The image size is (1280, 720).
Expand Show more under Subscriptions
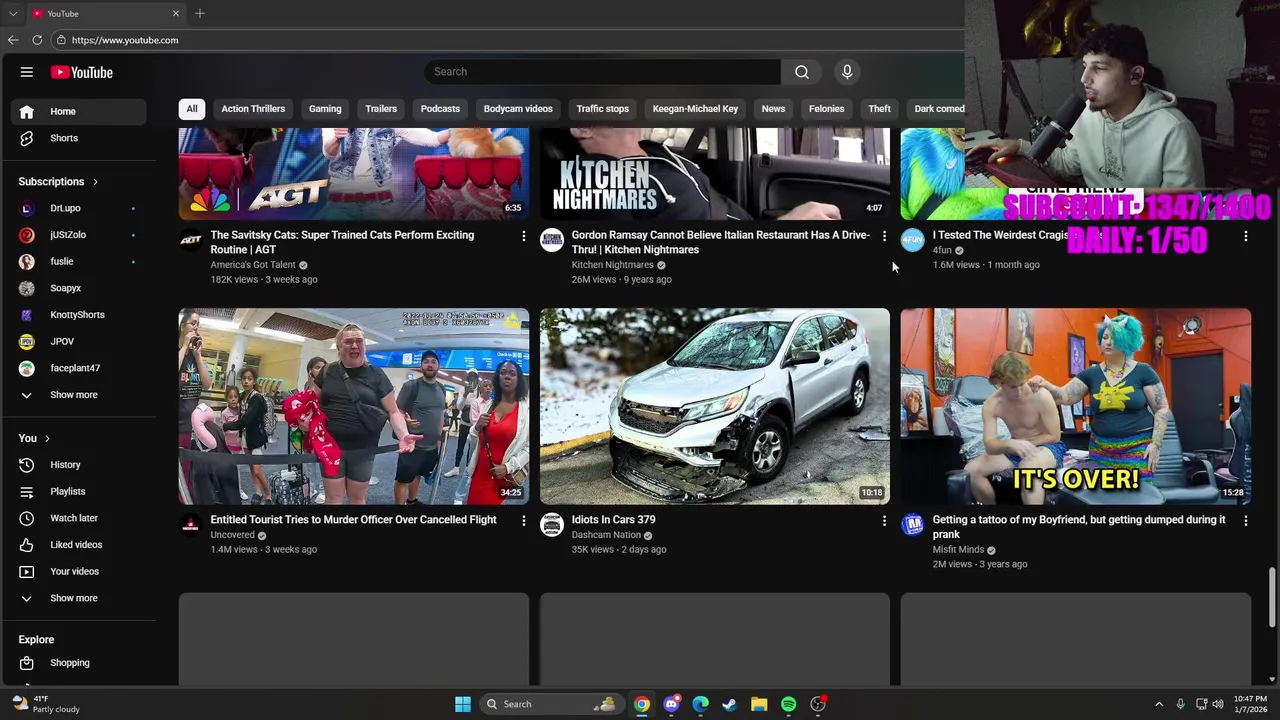(x=78, y=395)
